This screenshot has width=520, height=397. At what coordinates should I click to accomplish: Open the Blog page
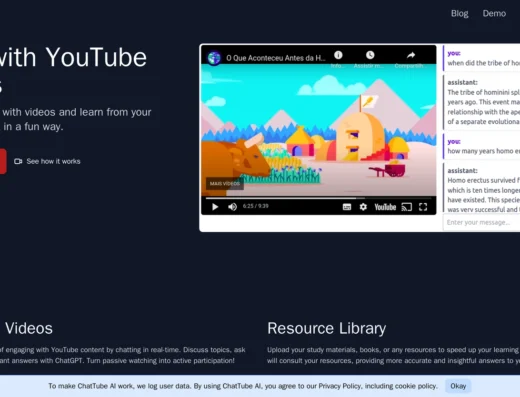pyautogui.click(x=459, y=14)
